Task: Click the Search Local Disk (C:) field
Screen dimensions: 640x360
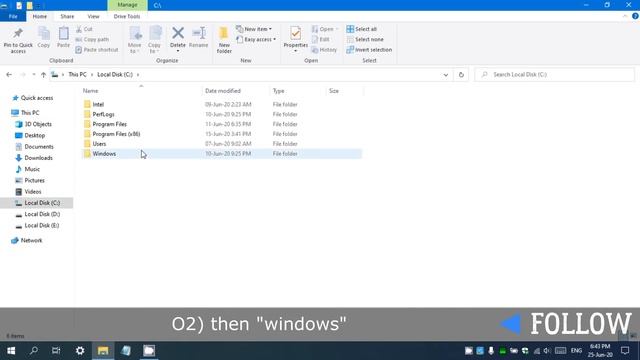Action: coord(555,75)
